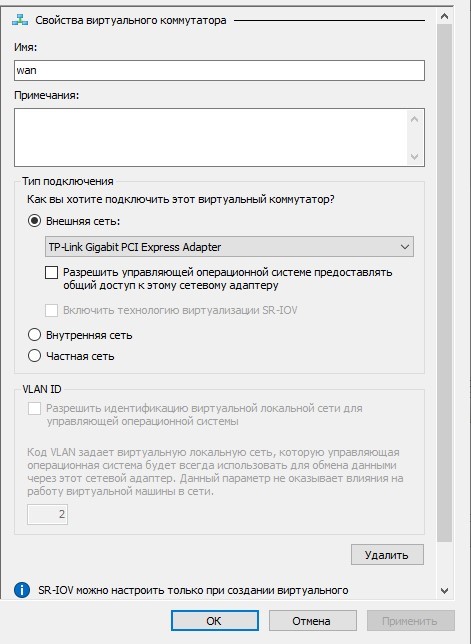Image resolution: width=471 pixels, height=644 pixels.
Task: Choose the Частная сеть radio button
Action: pyautogui.click(x=34, y=356)
